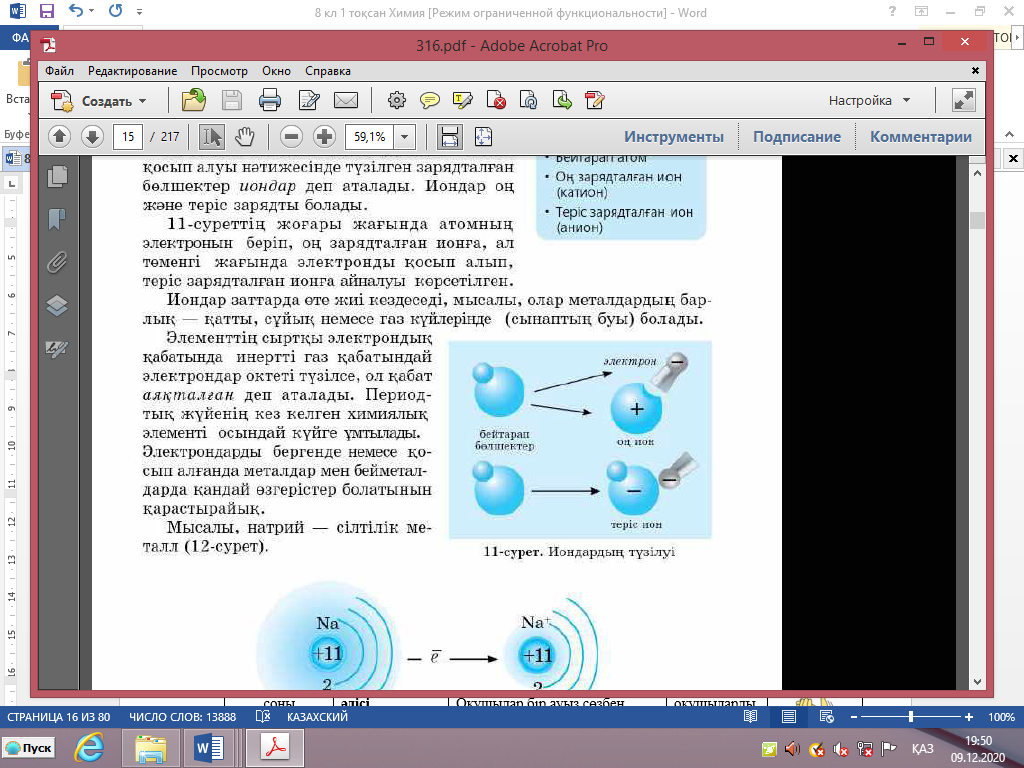Add a sticky note comment
Viewport: 1024px width, 768px height.
tap(430, 100)
